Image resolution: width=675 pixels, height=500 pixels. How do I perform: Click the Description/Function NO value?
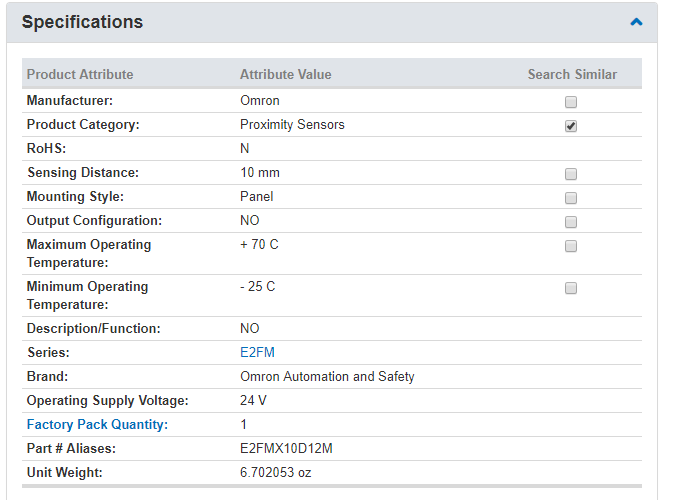click(250, 329)
